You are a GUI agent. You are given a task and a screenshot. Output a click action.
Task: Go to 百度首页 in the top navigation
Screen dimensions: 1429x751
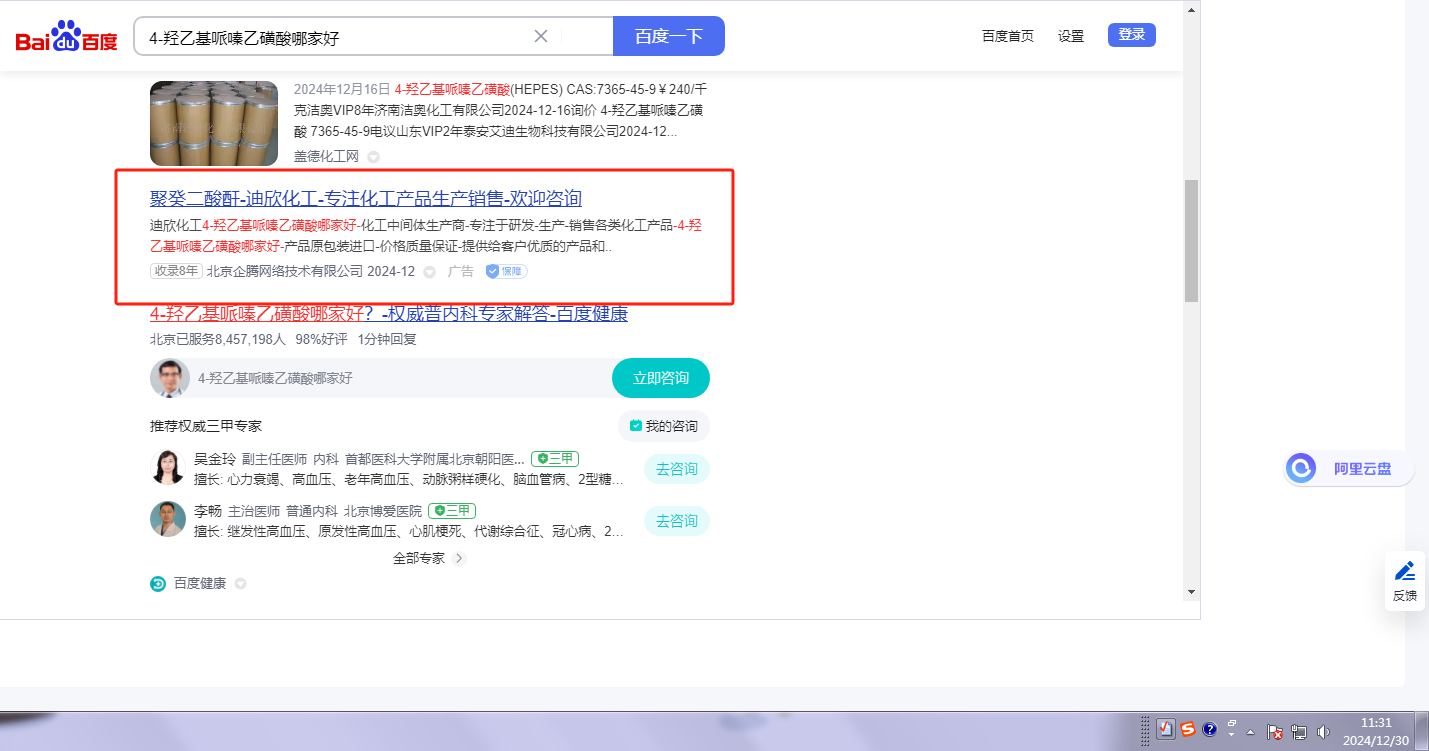click(x=1007, y=36)
